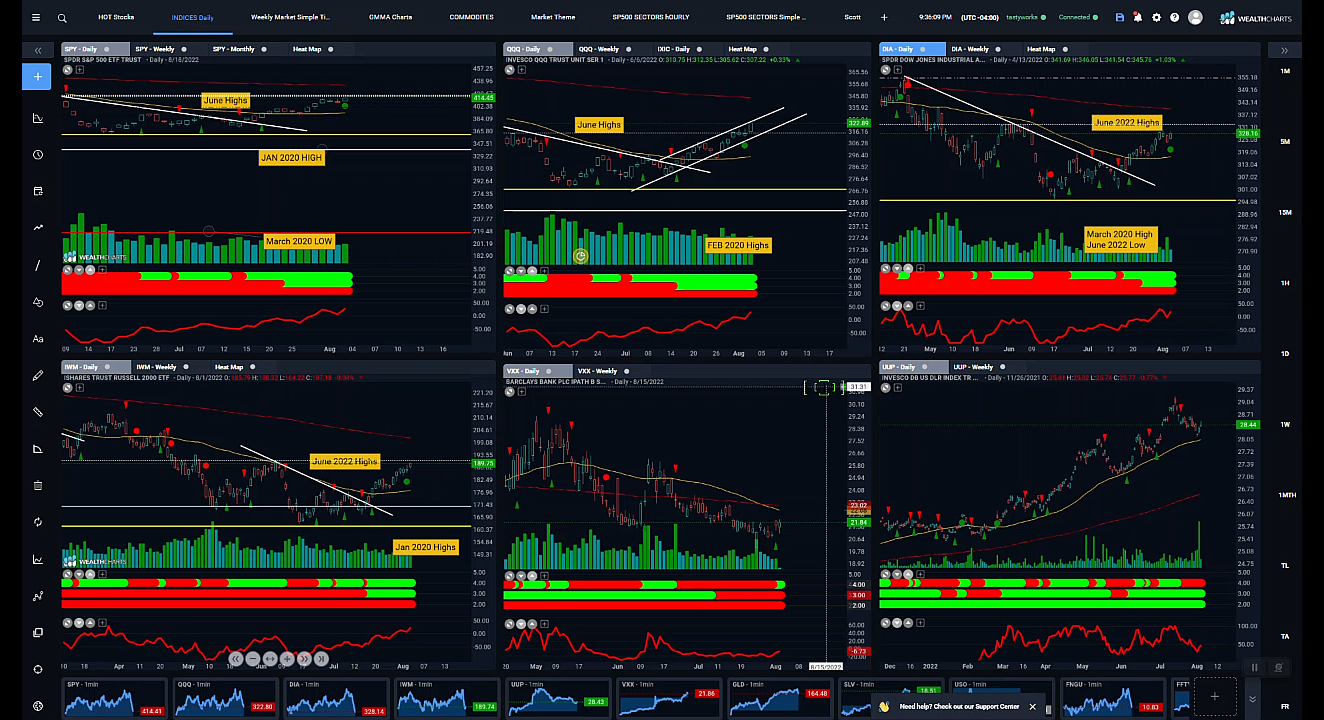Select the line drawing tool
The image size is (1324, 720).
pyautogui.click(x=38, y=265)
